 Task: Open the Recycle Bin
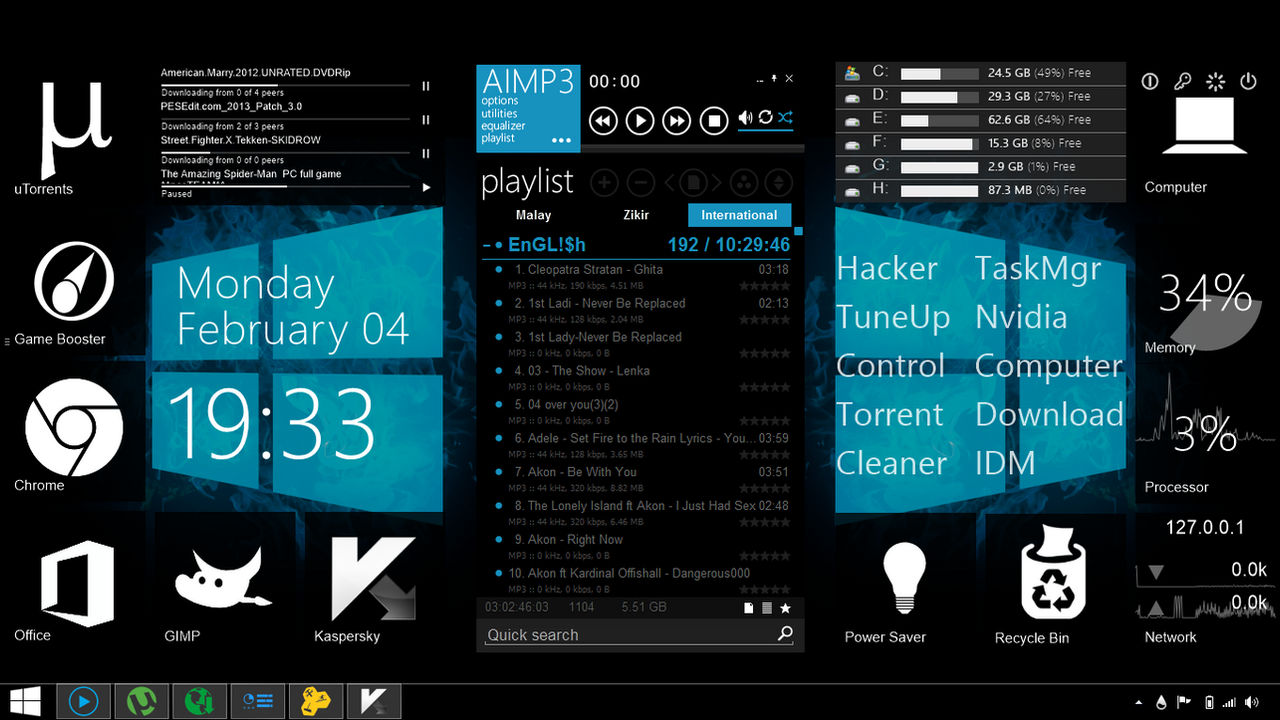click(x=1053, y=573)
